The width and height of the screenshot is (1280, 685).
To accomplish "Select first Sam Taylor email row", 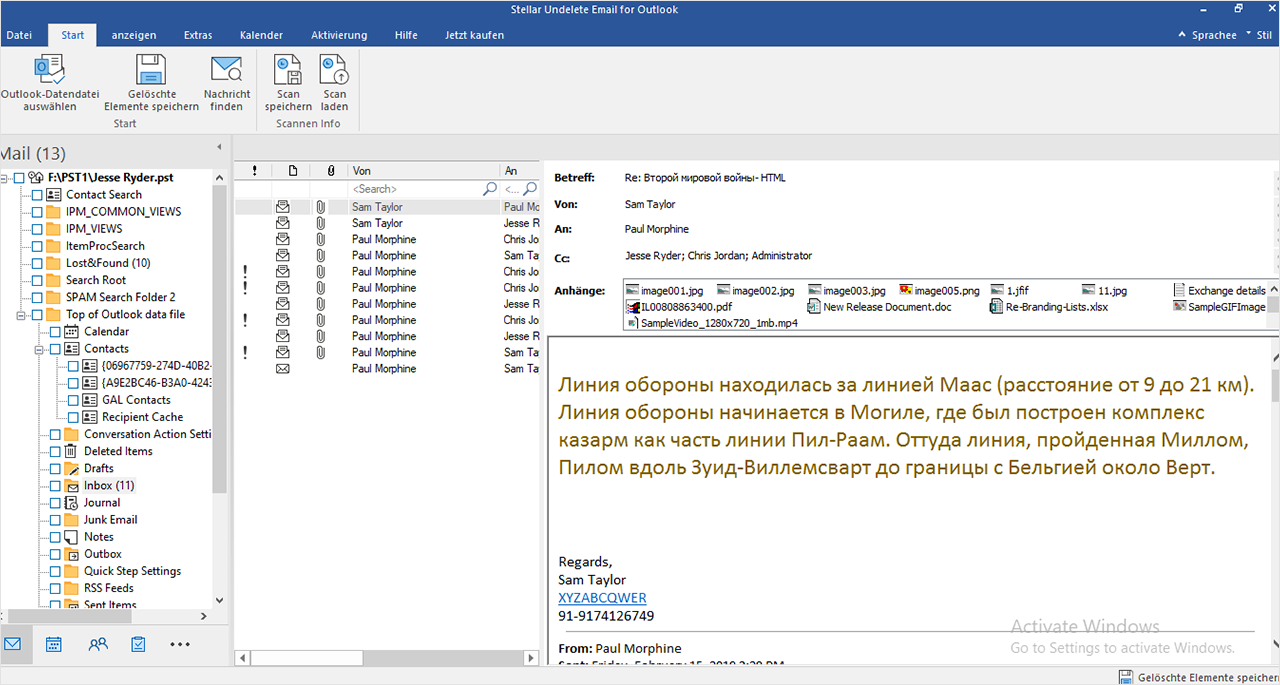I will pos(387,207).
